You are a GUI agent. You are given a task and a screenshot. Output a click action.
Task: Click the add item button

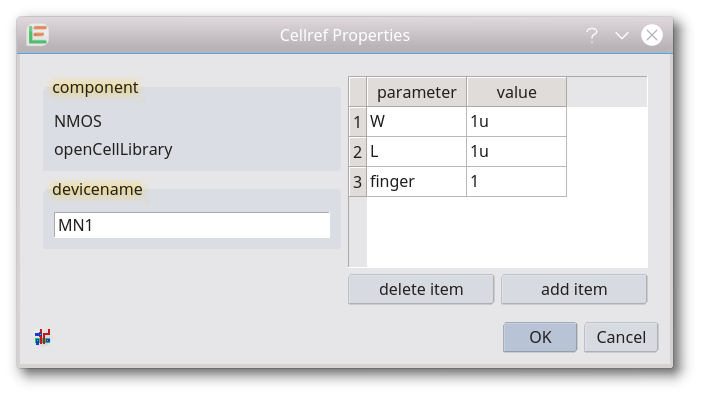click(x=574, y=289)
